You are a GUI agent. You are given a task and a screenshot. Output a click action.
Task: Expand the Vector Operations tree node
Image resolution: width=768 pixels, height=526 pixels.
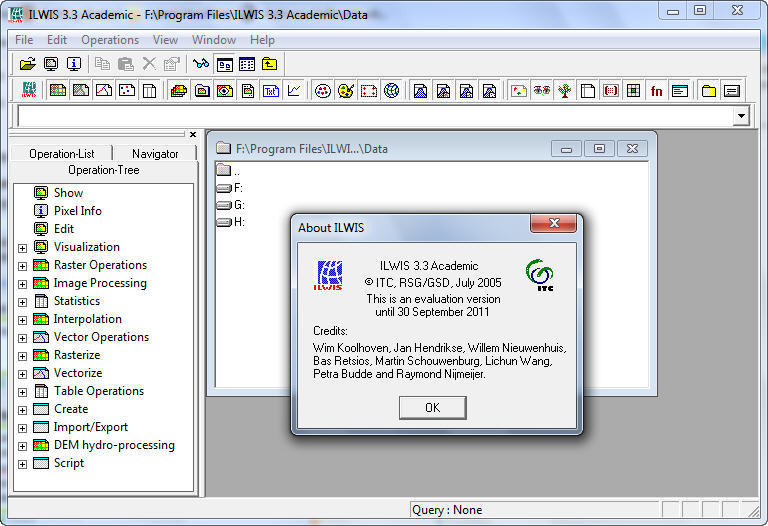[x=23, y=338]
